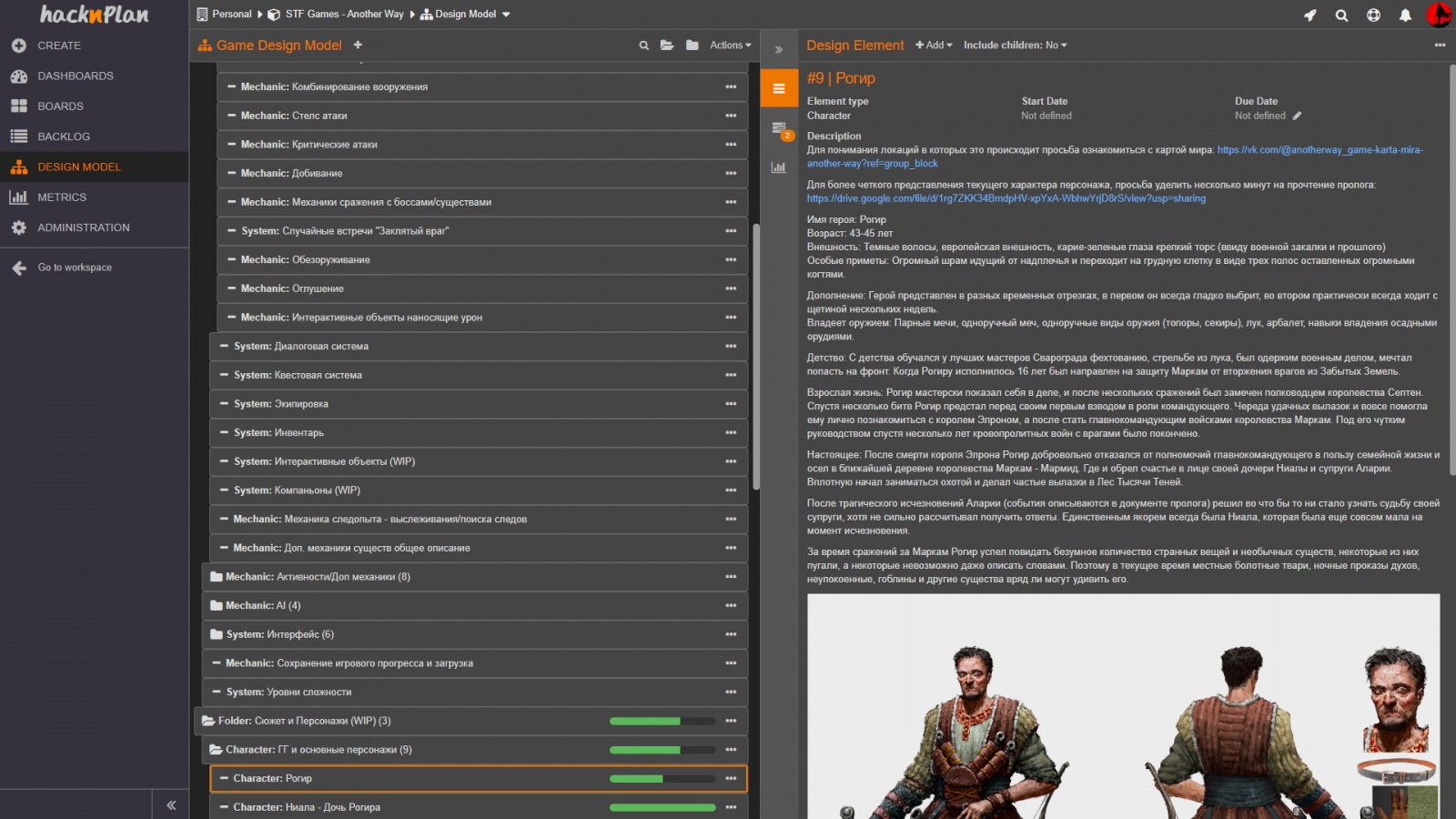Viewport: 1456px width, 819px height.
Task: Open options for Случайные встречи "Заклятый враг"
Action: (731, 231)
